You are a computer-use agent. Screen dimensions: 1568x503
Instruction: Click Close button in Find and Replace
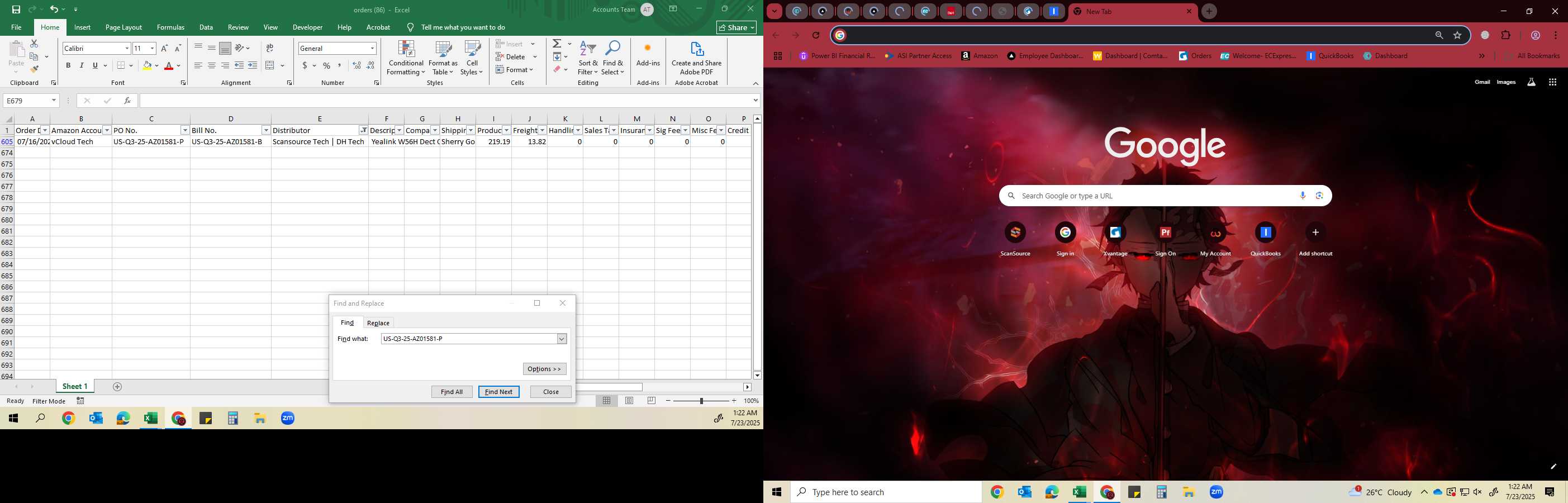[551, 392]
